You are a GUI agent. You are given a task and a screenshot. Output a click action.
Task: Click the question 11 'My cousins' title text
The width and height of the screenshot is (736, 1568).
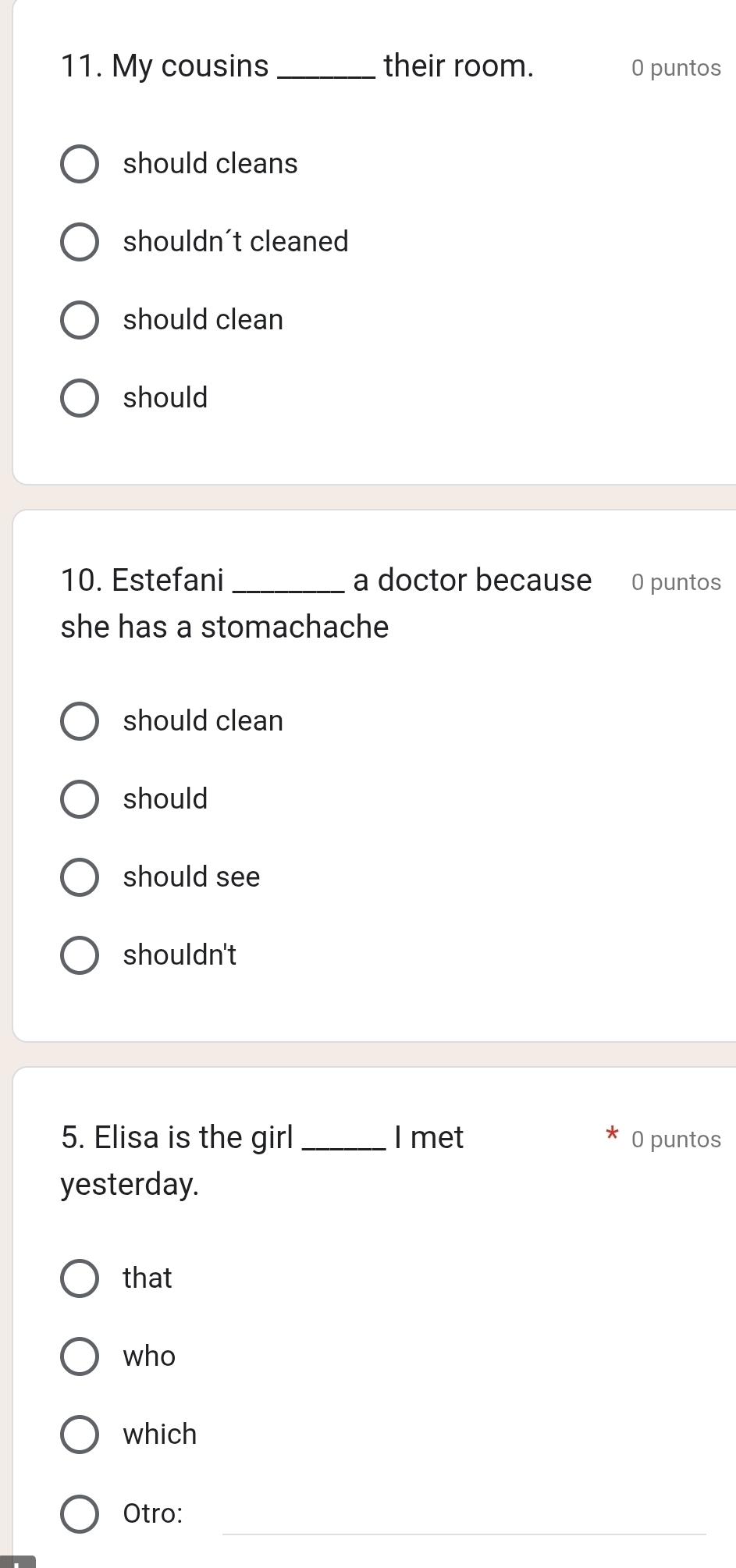point(297,66)
